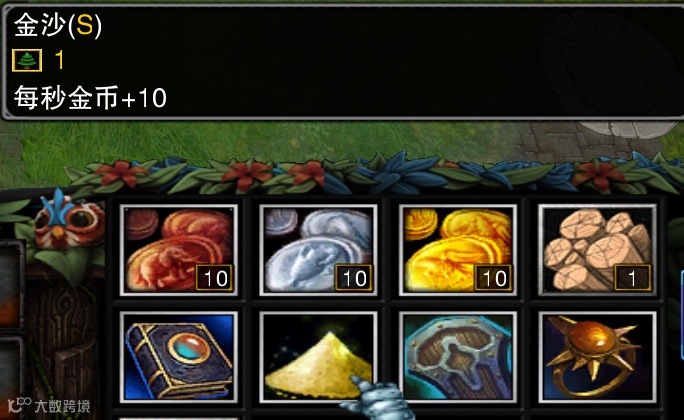
Task: Select the copper coins item
Action: point(179,250)
